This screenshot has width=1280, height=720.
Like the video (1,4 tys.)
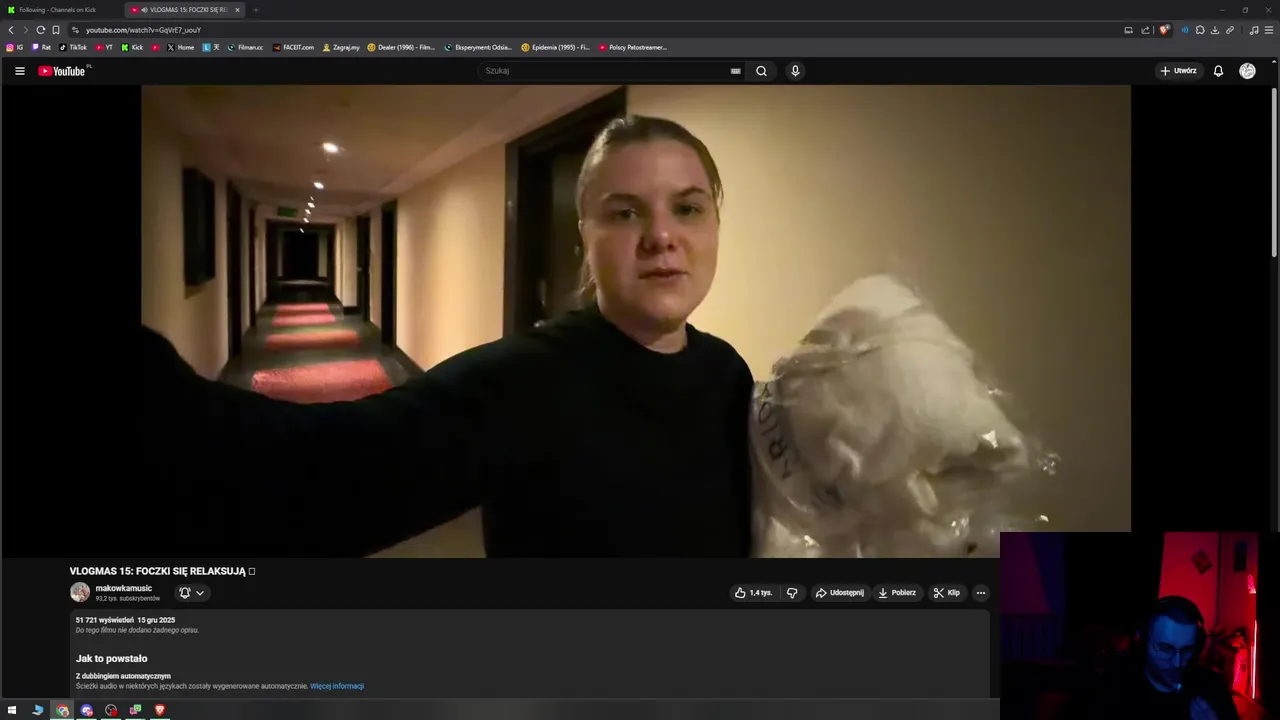(753, 593)
